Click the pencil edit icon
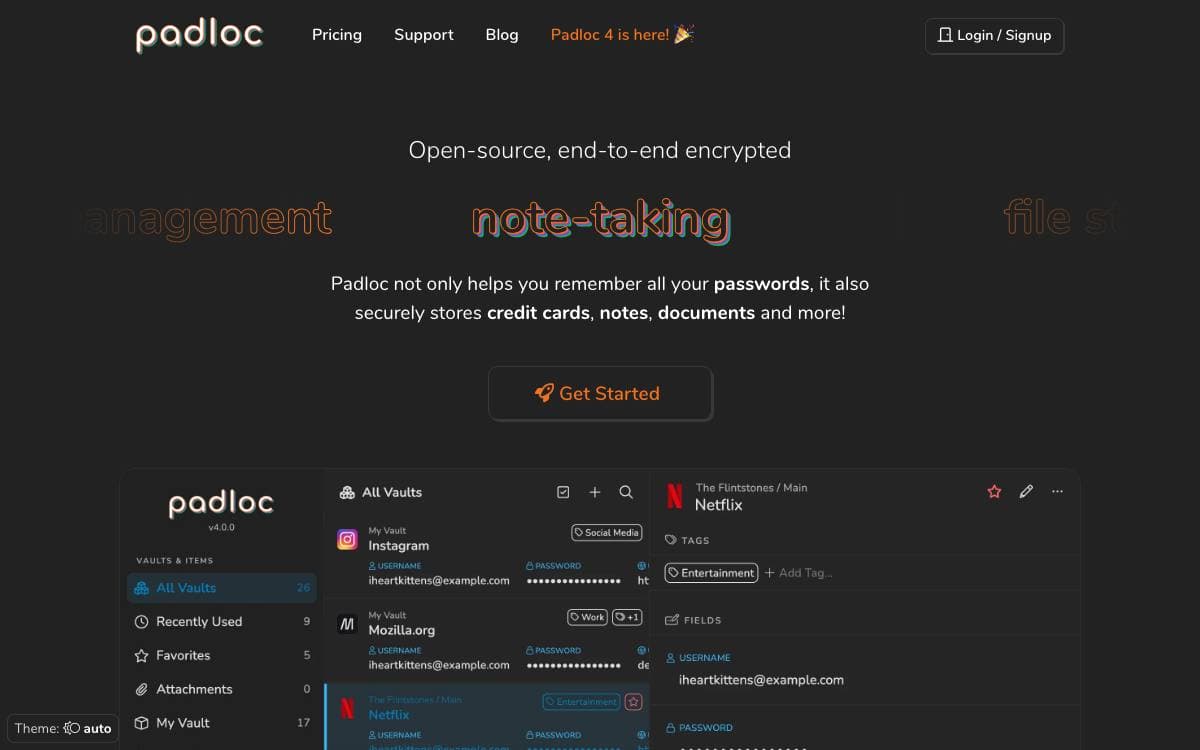1200x750 pixels. (x=1026, y=492)
